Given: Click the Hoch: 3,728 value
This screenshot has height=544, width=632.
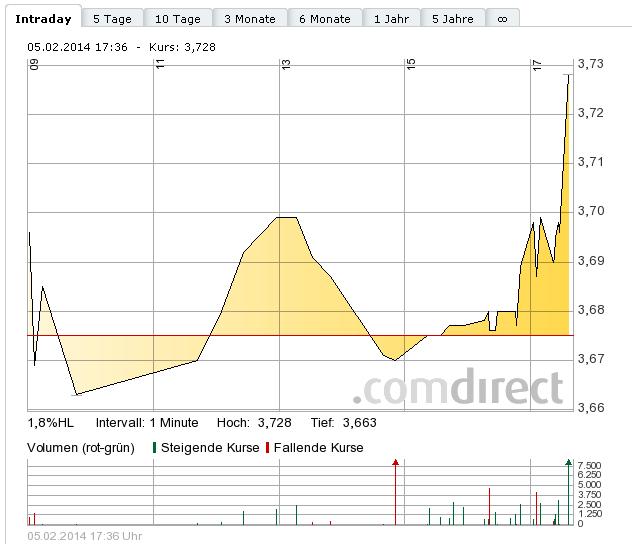Looking at the screenshot, I should pos(254,423).
